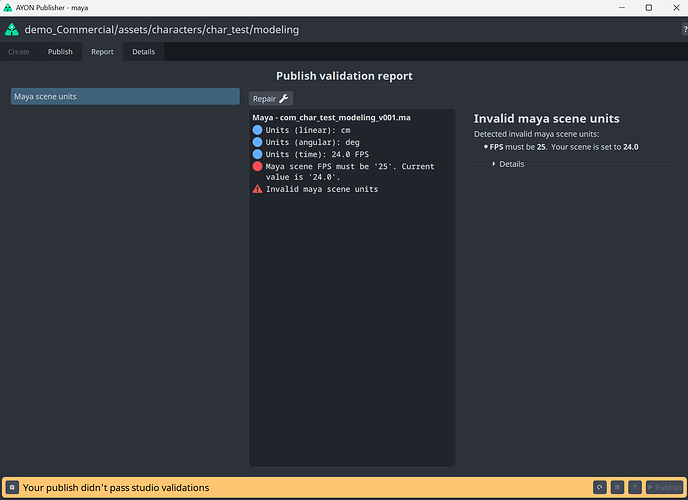Click the Publish button
This screenshot has width=688, height=500.
point(664,487)
